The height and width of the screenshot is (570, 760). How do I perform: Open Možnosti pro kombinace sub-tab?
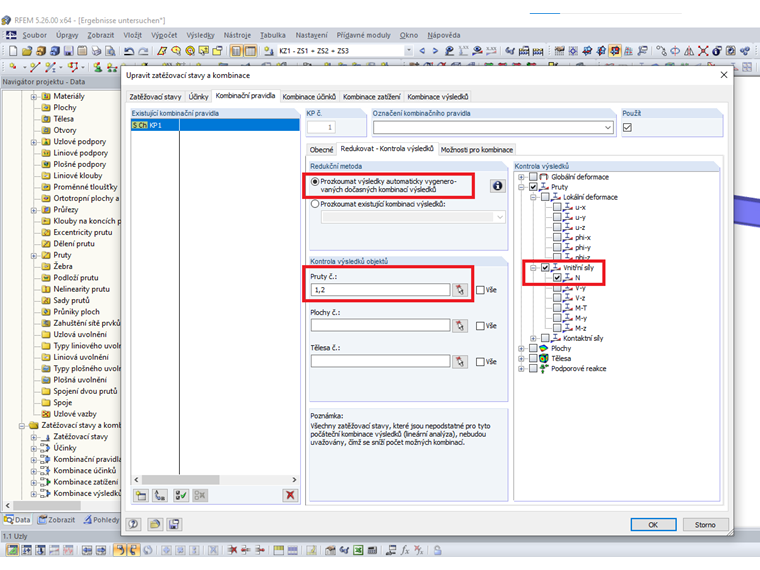pyautogui.click(x=477, y=150)
